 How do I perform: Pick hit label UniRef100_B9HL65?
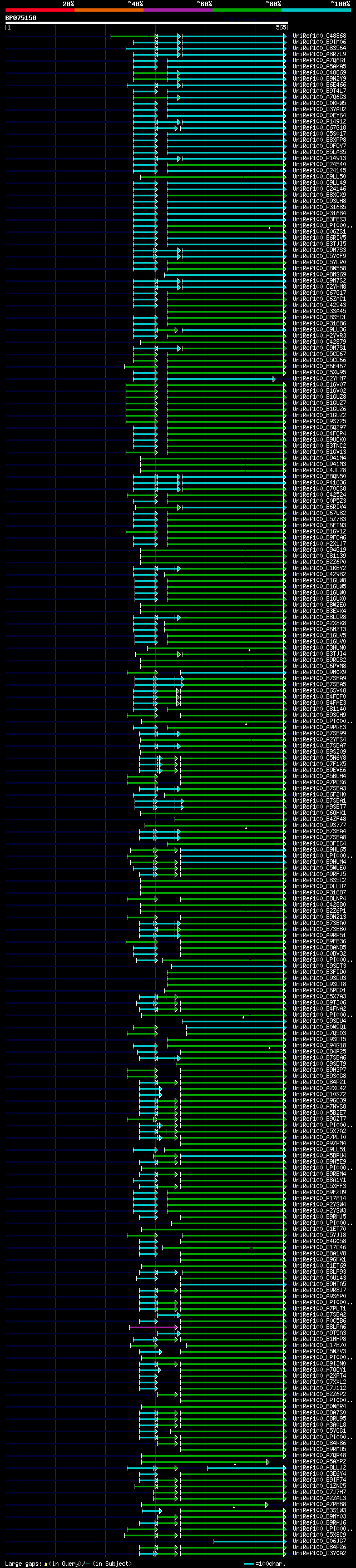[319, 850]
